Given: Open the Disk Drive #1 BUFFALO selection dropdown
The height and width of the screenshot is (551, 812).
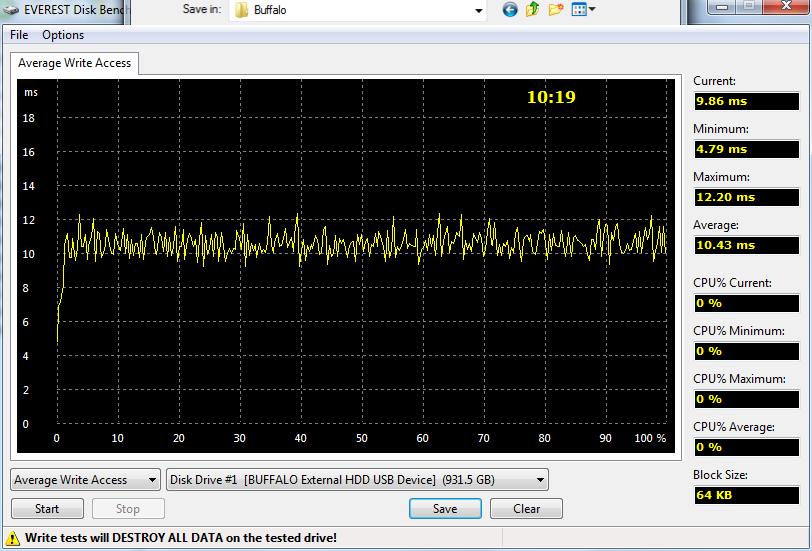Looking at the screenshot, I should point(357,480).
